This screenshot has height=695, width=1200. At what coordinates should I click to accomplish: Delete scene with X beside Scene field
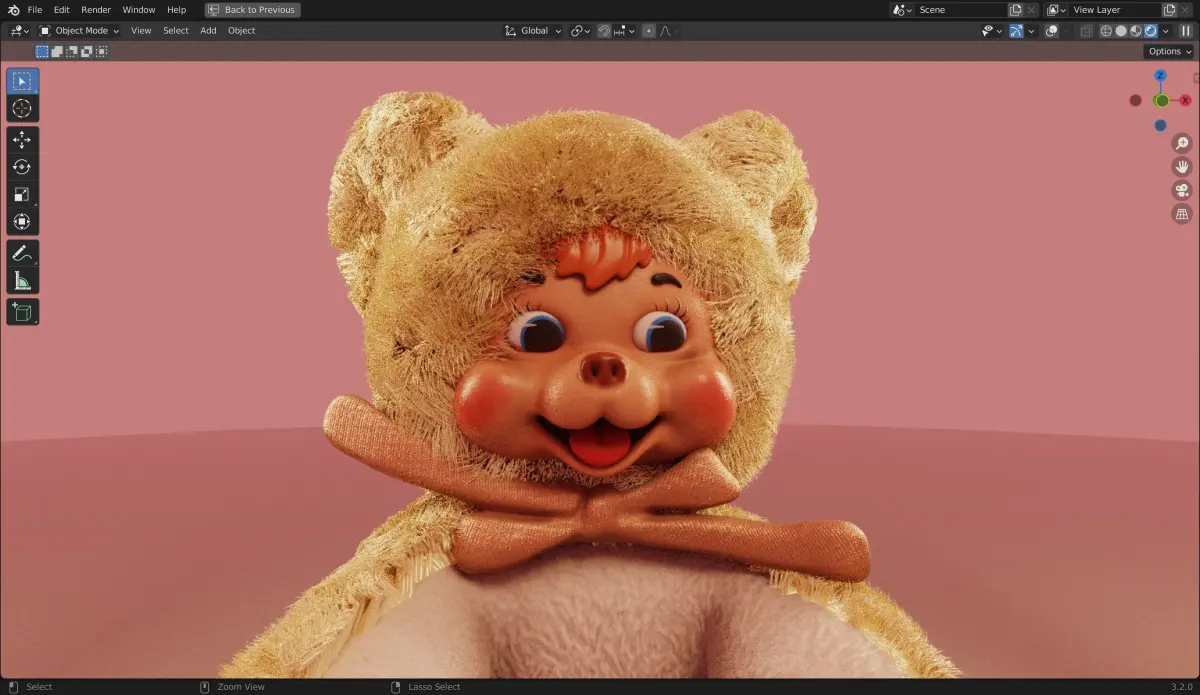(x=1032, y=10)
